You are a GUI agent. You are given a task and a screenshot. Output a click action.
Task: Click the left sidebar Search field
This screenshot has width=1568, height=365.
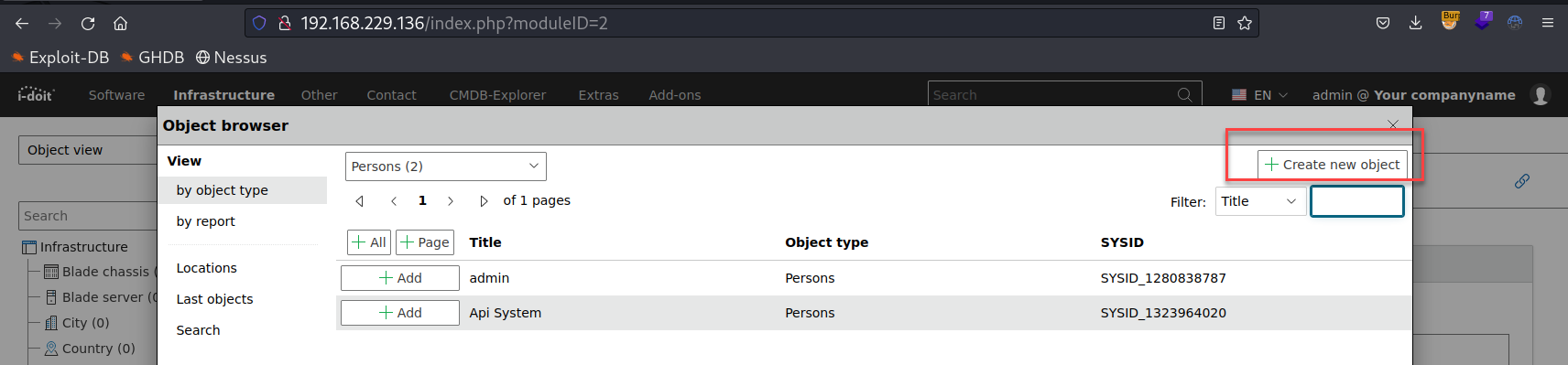pyautogui.click(x=88, y=216)
